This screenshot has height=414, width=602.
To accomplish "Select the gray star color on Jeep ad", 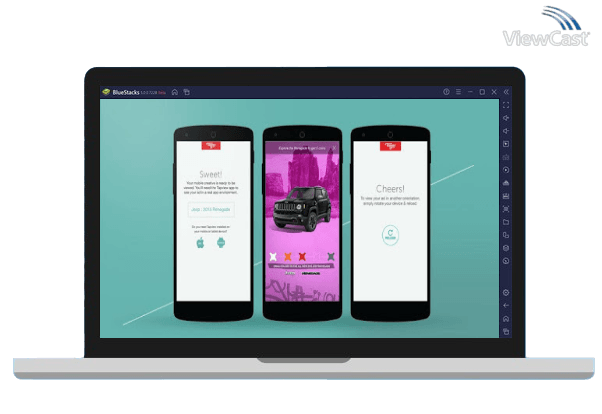I will (331, 256).
